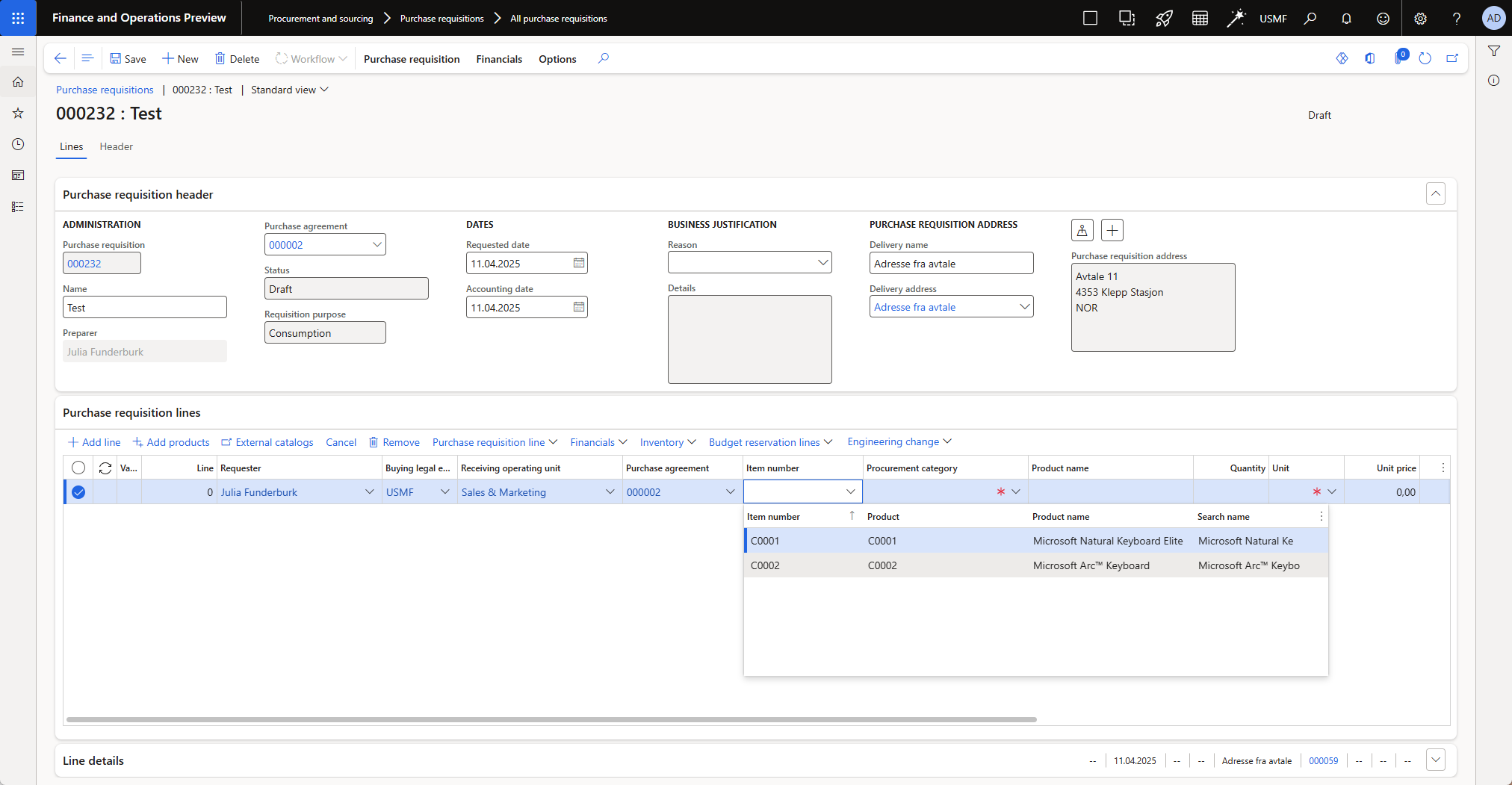This screenshot has height=785, width=1512.
Task: Expand the Line details section
Action: [1435, 760]
